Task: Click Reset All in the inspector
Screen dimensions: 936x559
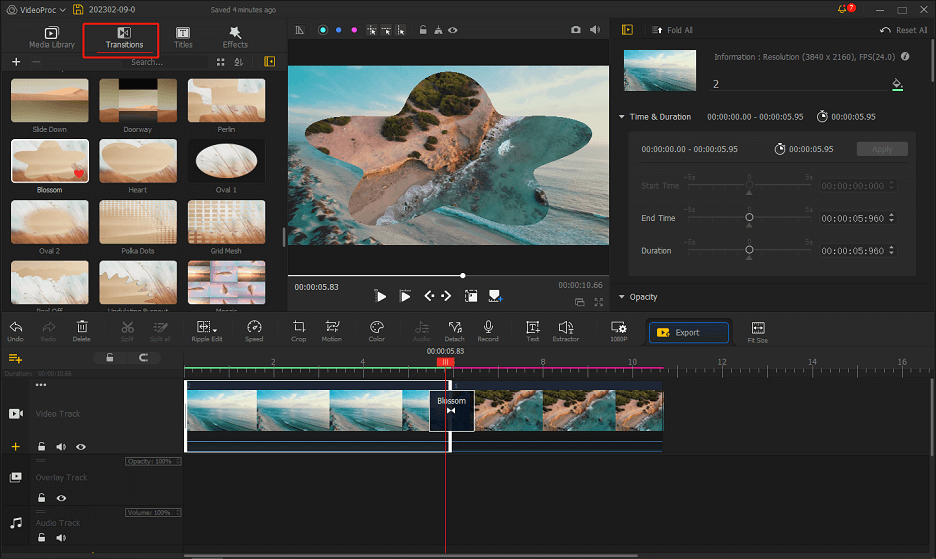Action: 903,30
